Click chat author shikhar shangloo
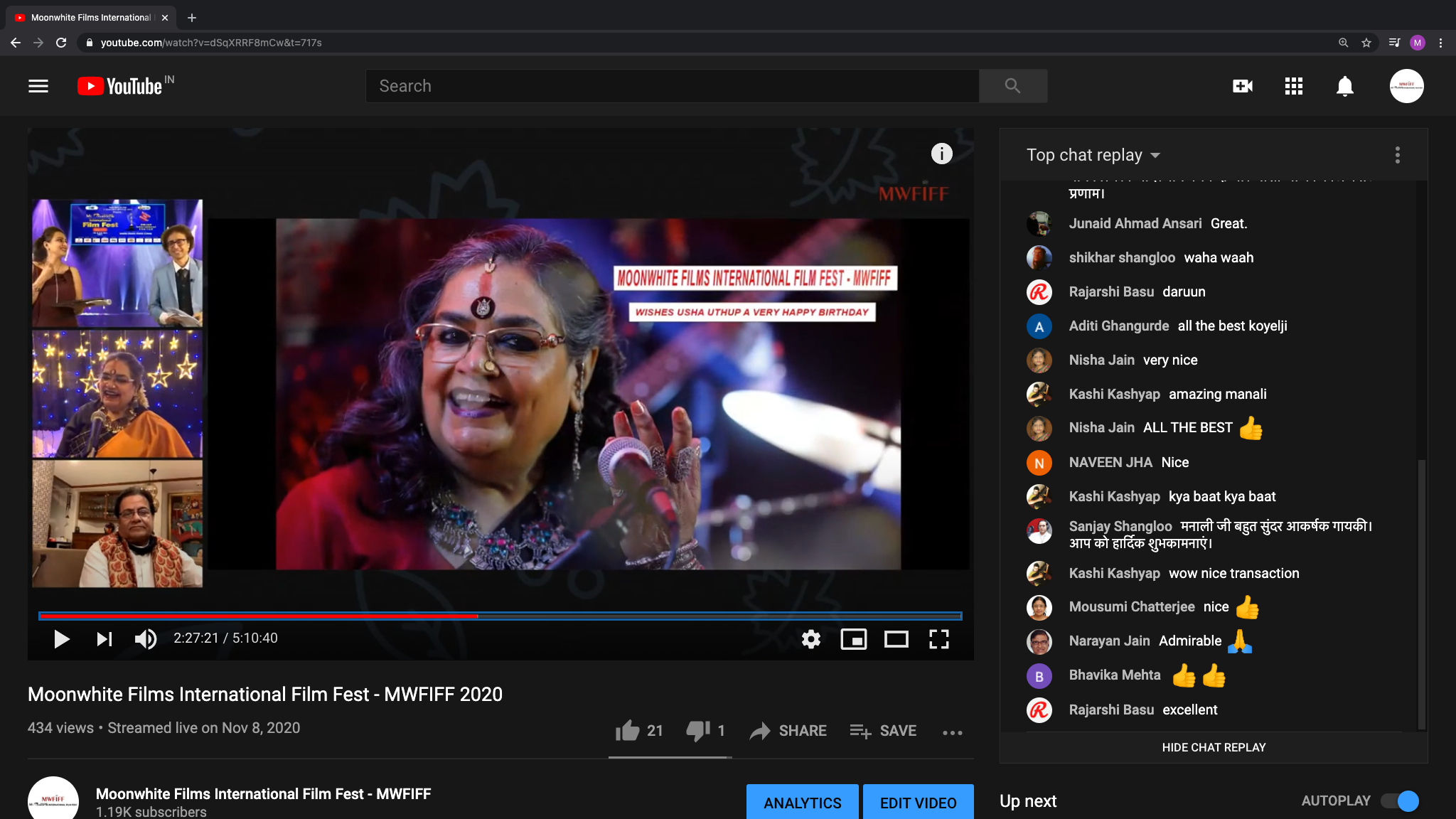Screen dimensions: 1456x819 click(1122, 257)
